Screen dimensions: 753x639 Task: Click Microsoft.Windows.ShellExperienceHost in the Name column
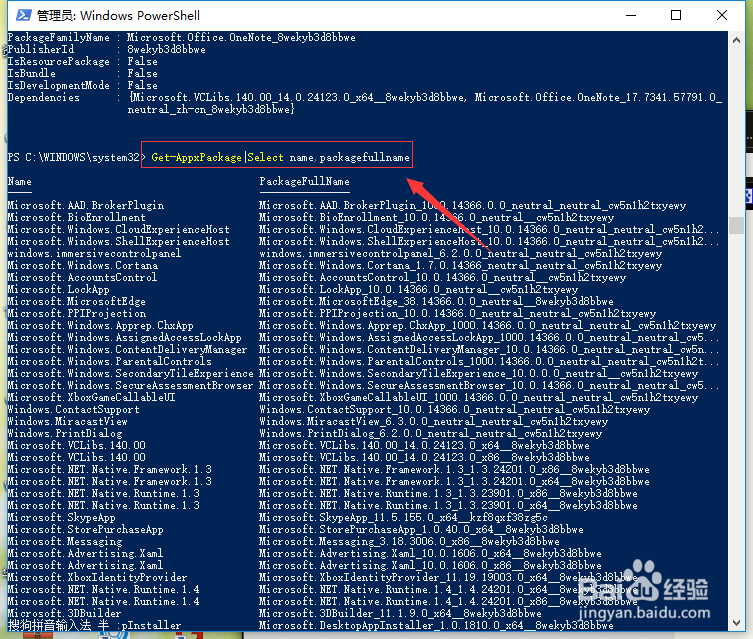(119, 241)
